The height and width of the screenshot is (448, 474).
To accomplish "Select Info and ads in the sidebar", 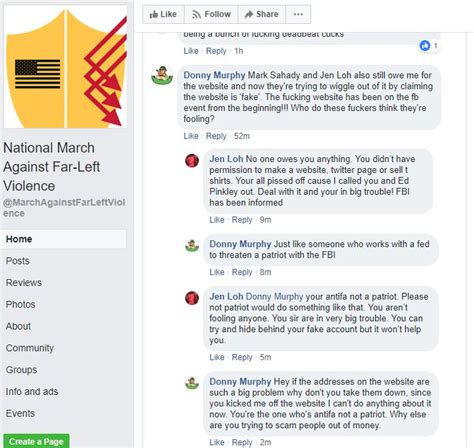I will point(32,391).
